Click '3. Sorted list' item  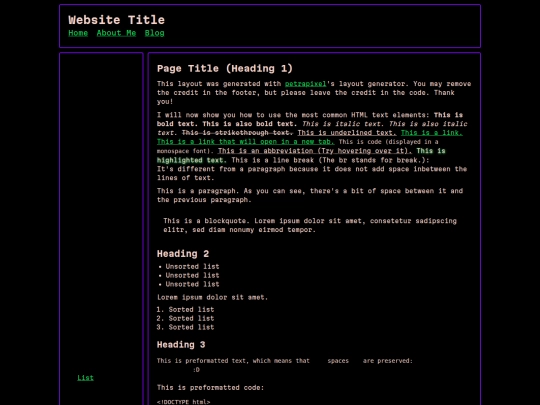[x=185, y=328]
